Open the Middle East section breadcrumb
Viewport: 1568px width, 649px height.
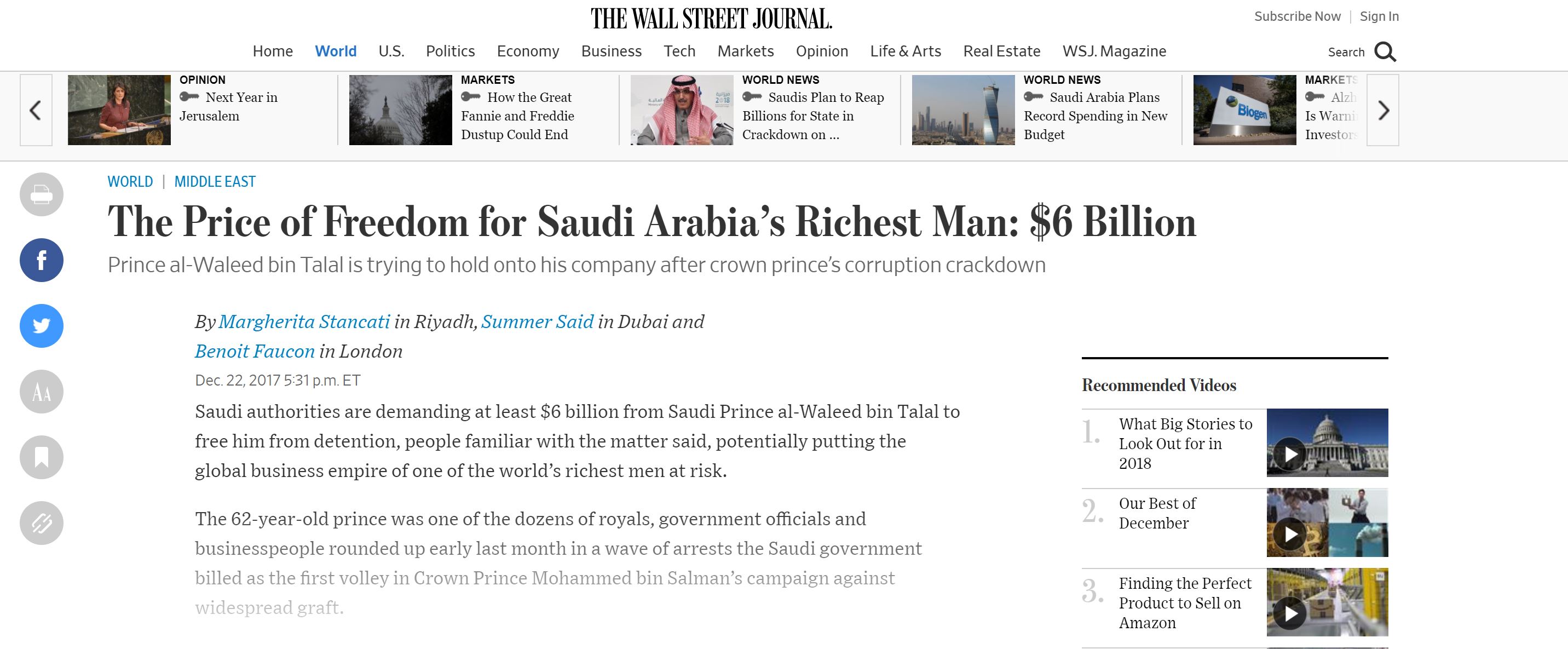(x=215, y=181)
